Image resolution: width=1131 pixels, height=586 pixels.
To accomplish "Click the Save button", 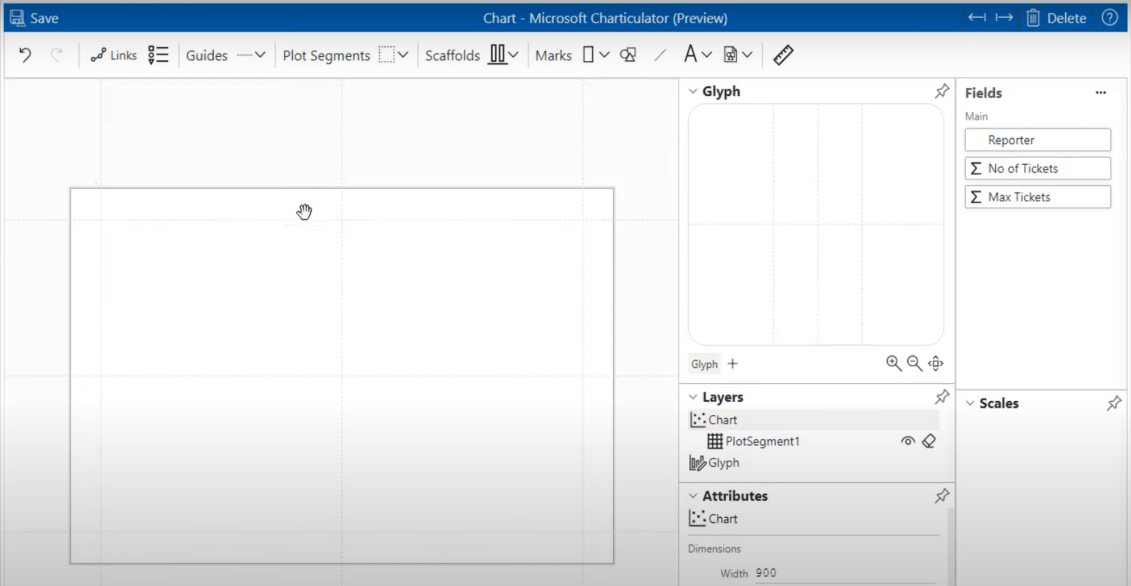I will click(35, 18).
